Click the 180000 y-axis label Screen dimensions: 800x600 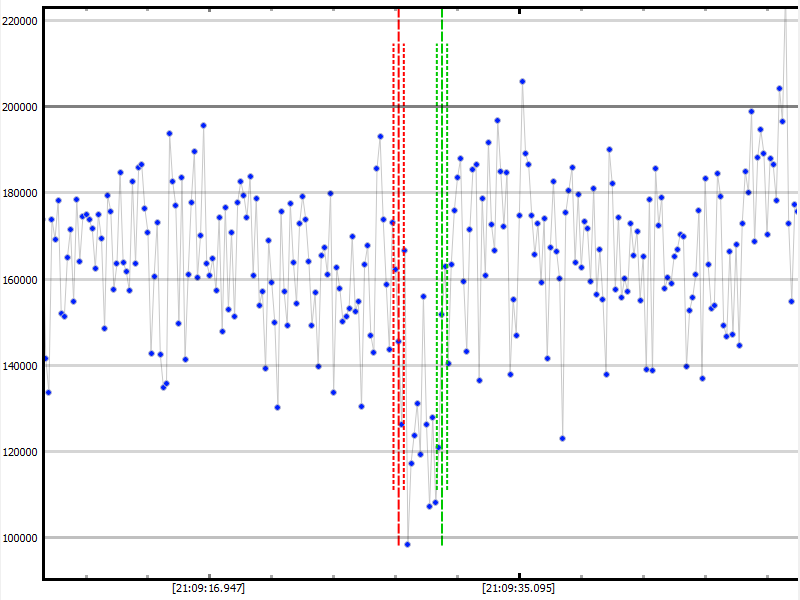pos(20,193)
